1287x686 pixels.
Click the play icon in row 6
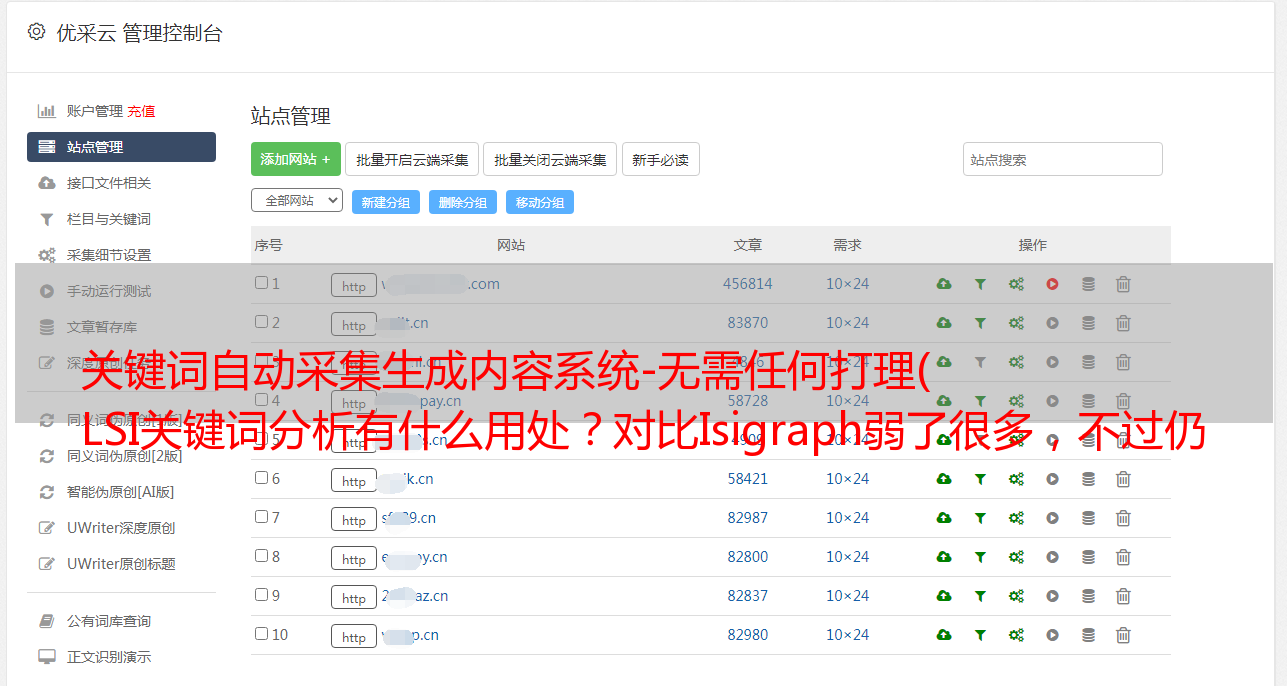click(x=1052, y=479)
